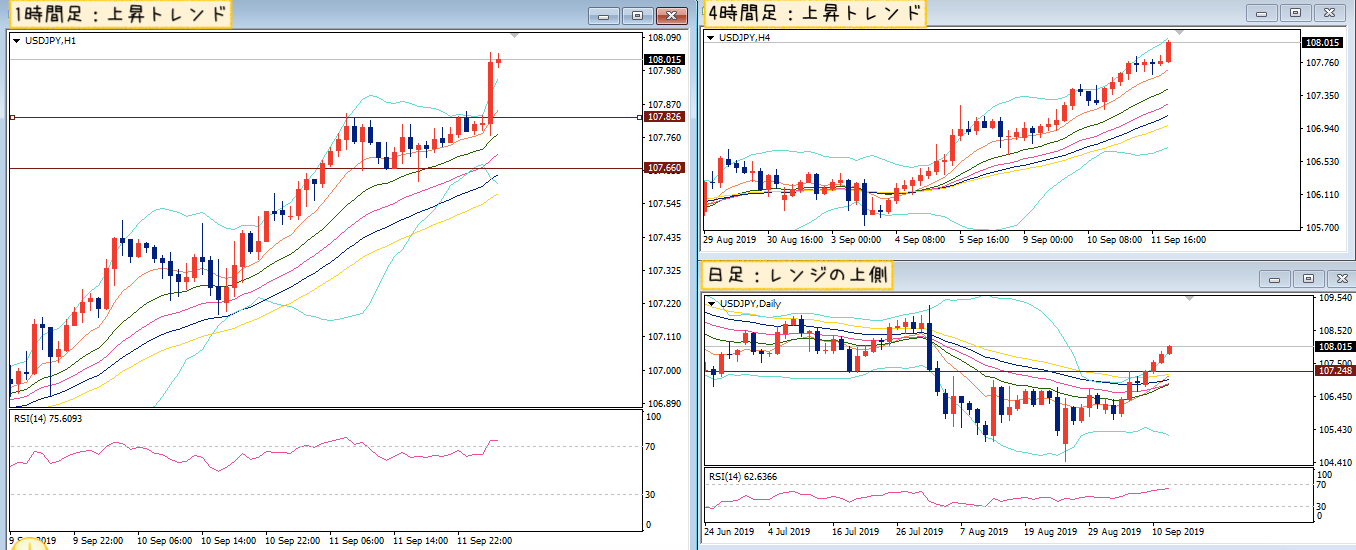1356x550 pixels.
Task: Click the 29 Aug 2019 date on H4 axis
Action: pos(730,240)
